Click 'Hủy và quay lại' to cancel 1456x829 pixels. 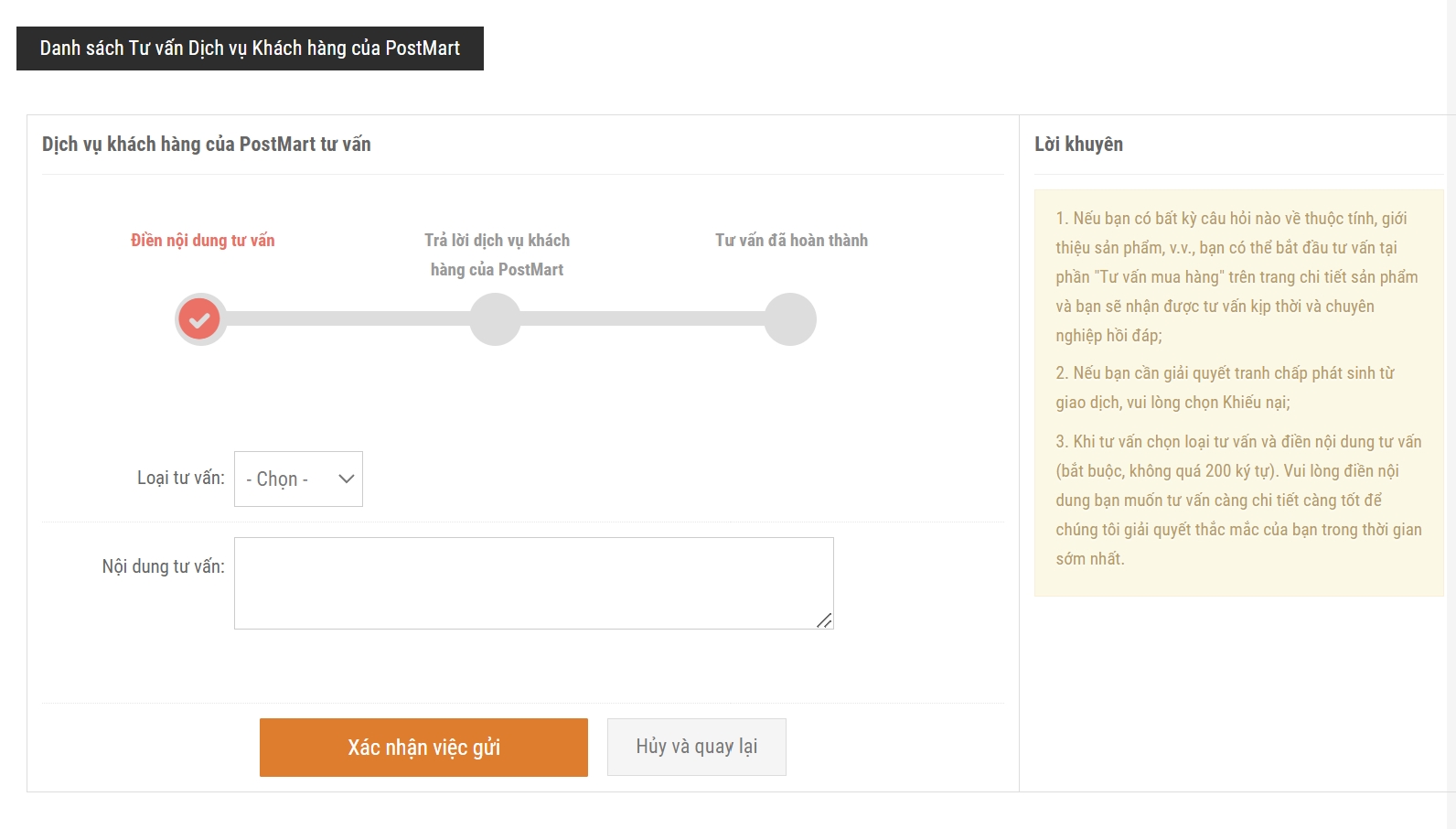(696, 747)
